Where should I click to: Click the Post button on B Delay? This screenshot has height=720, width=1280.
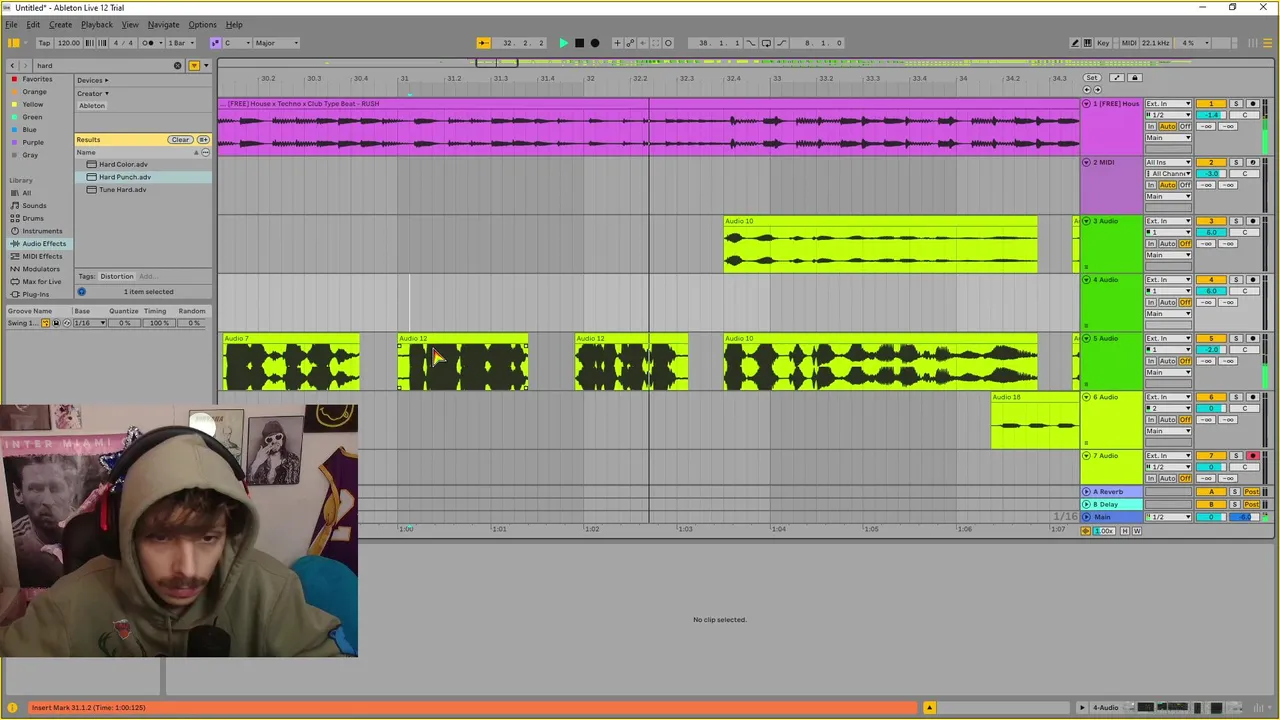click(x=1251, y=504)
